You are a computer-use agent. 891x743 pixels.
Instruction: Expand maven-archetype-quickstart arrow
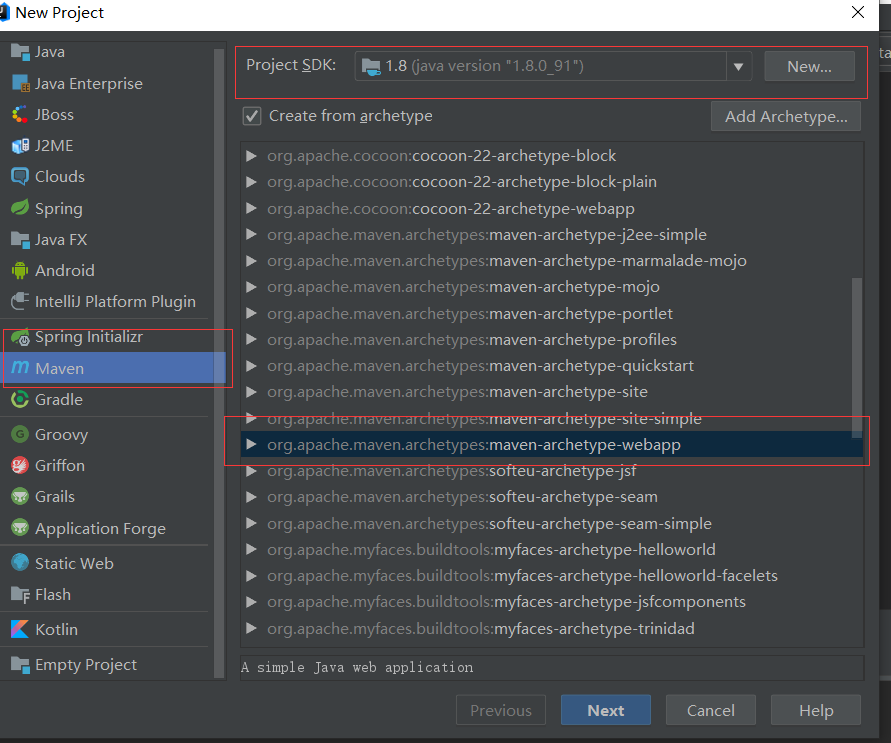pos(251,366)
